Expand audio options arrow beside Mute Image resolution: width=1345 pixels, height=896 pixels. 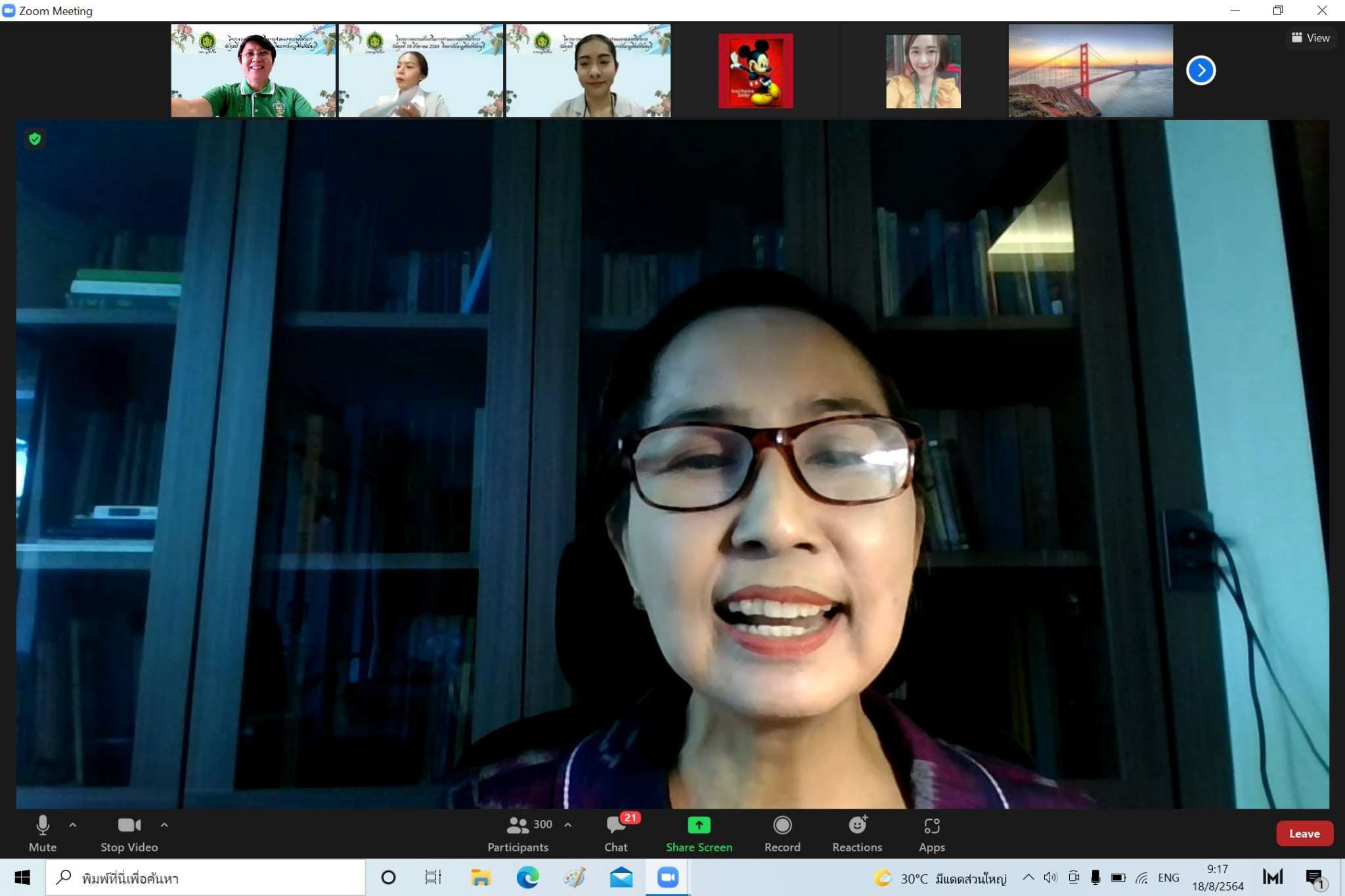tap(73, 825)
